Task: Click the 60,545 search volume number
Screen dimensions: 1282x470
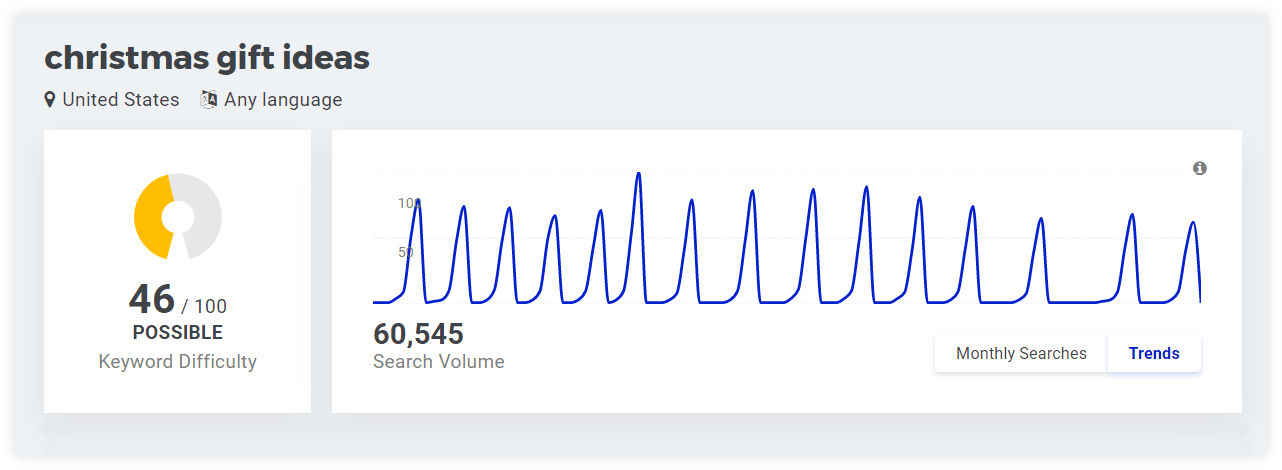Action: coord(418,334)
